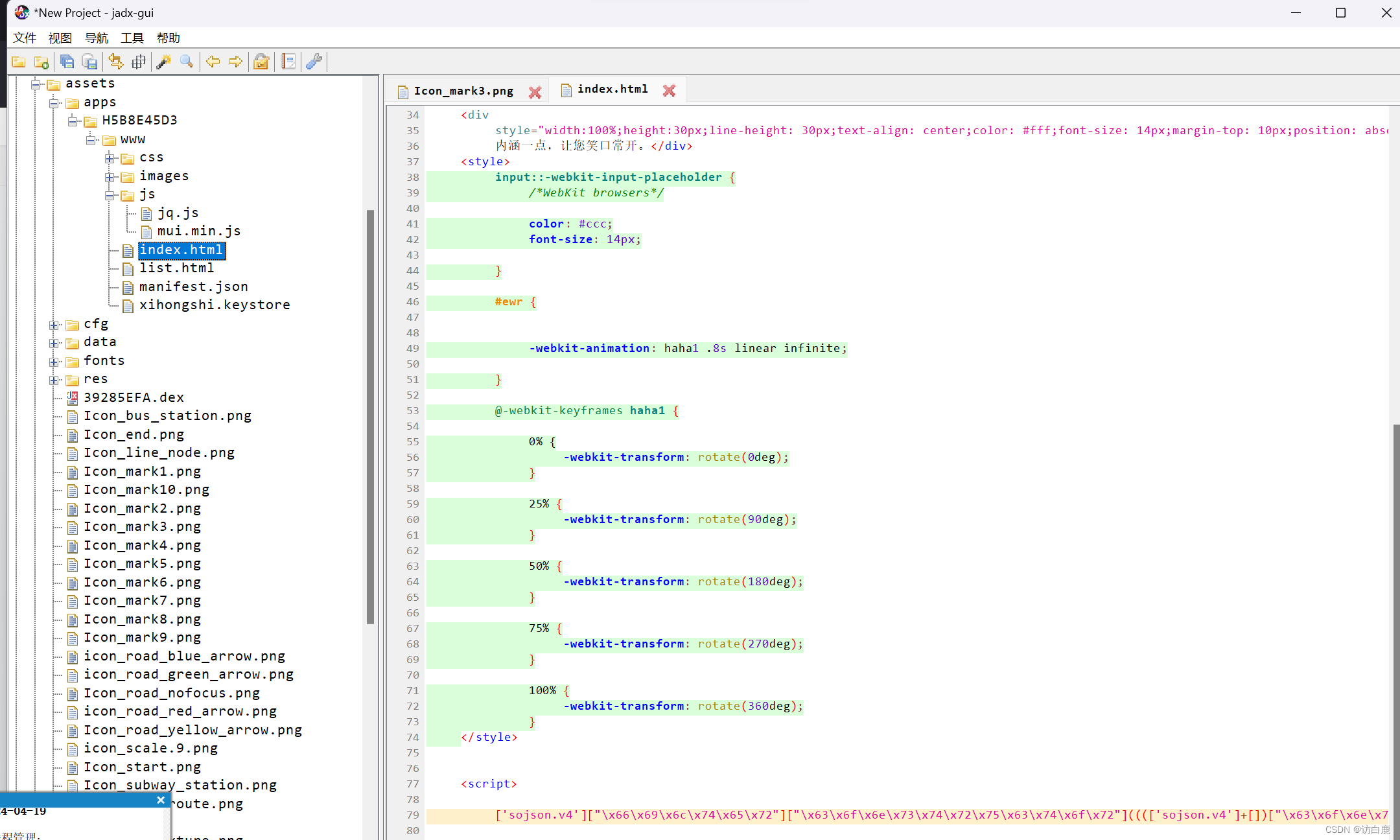
Task: Toggle the deobfuscation padlock icon
Action: (261, 62)
